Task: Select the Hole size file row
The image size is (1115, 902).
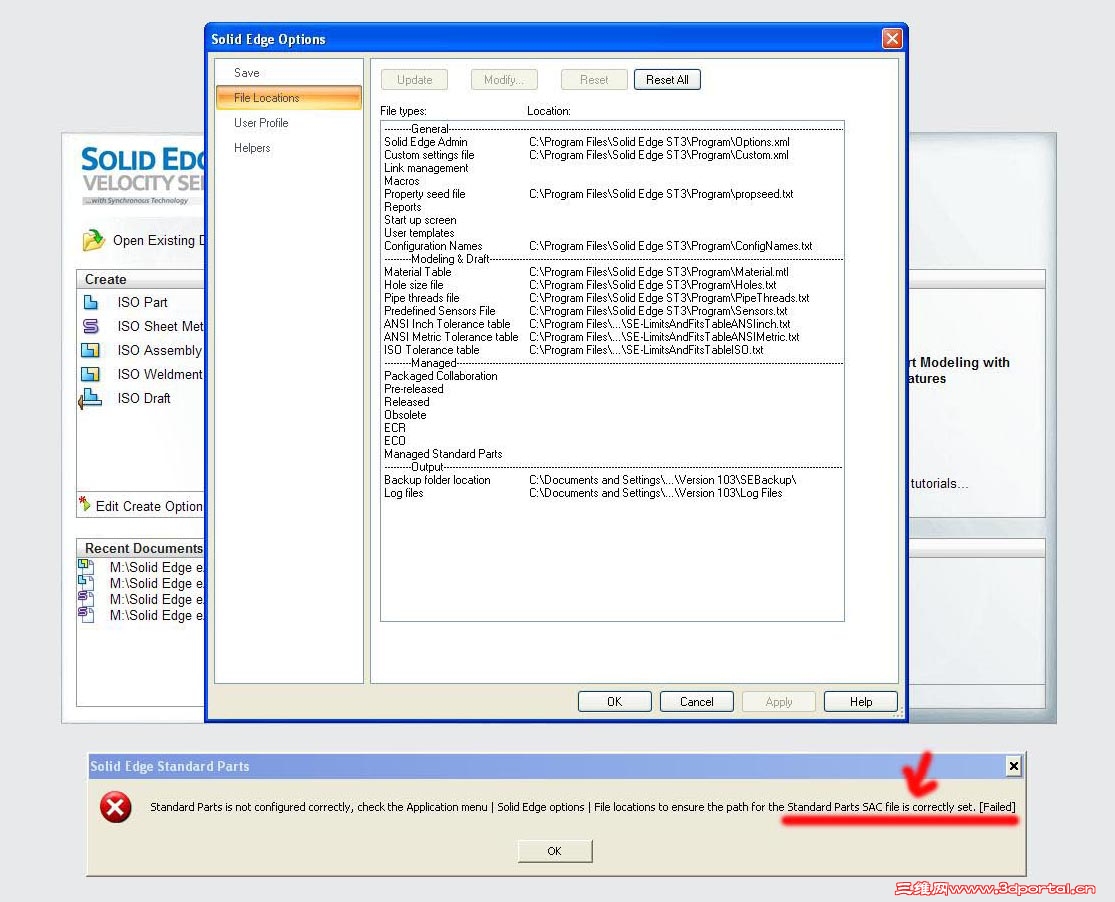Action: click(612, 285)
